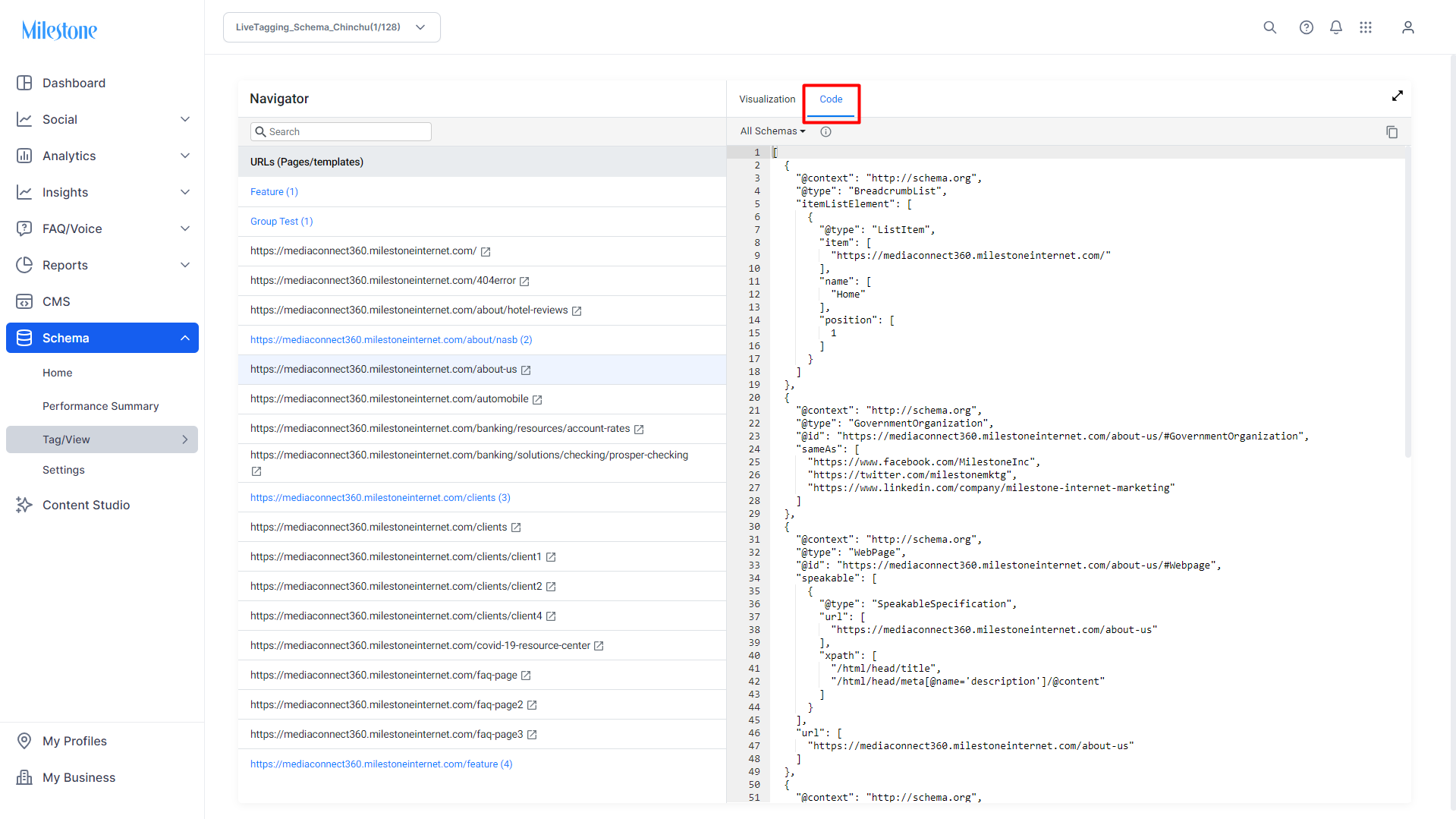This screenshot has width=1456, height=819.
Task: Open the Feature (1) group link
Action: point(274,192)
